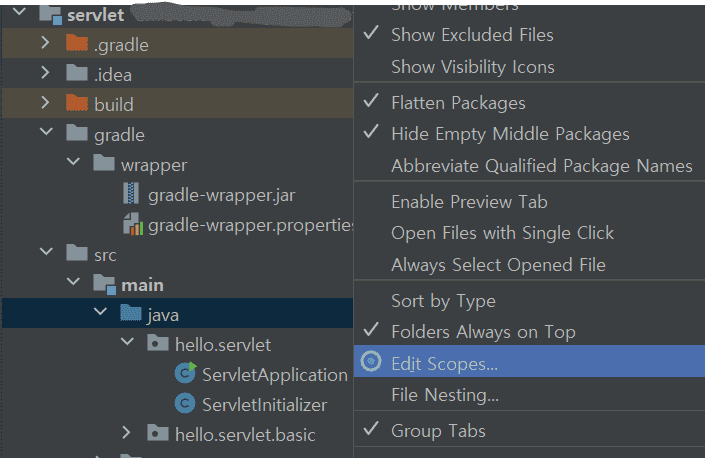Viewport: 705px width, 458px height.
Task: Toggle Hide Empty Middle Packages off
Action: 510,134
